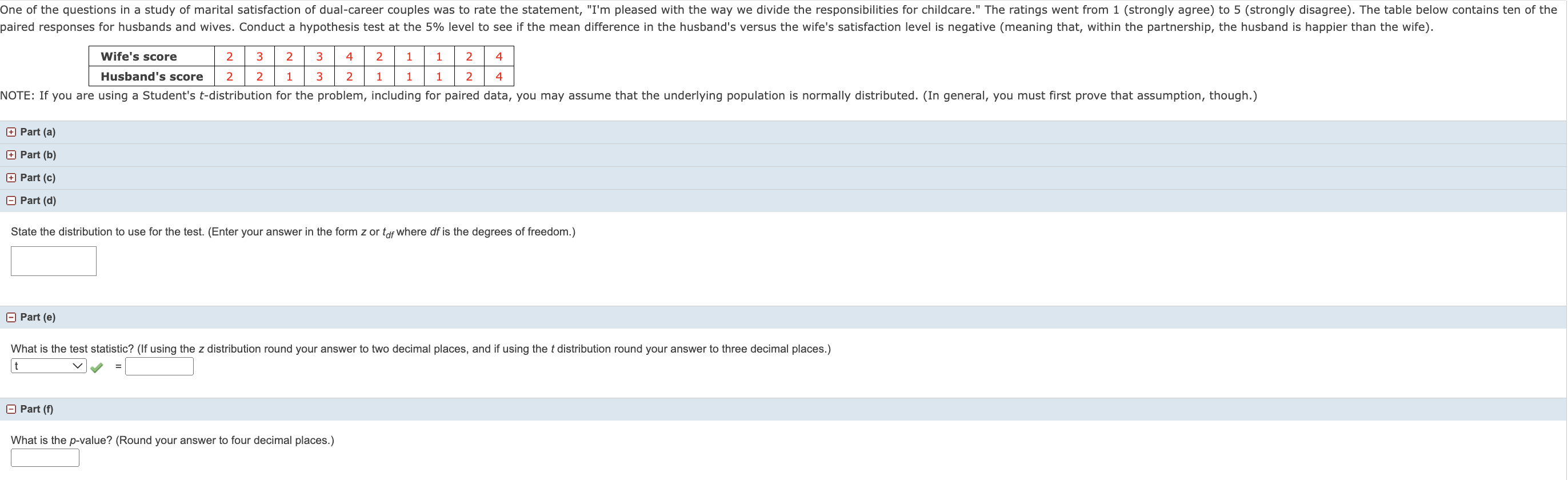Click the green checkmark in Part (e)
This screenshot has height=480, width=1568.
click(x=97, y=366)
